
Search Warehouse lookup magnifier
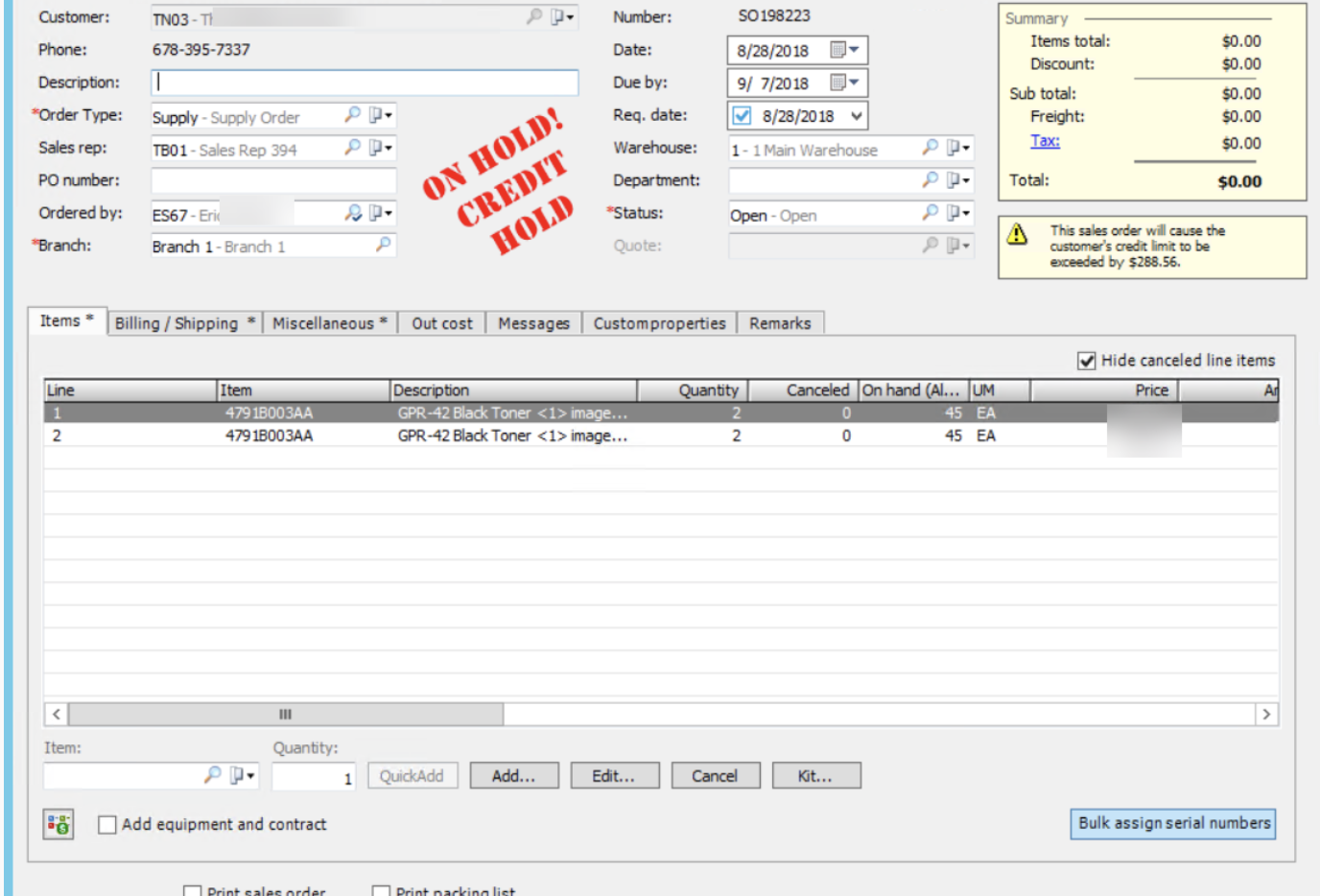tap(930, 148)
